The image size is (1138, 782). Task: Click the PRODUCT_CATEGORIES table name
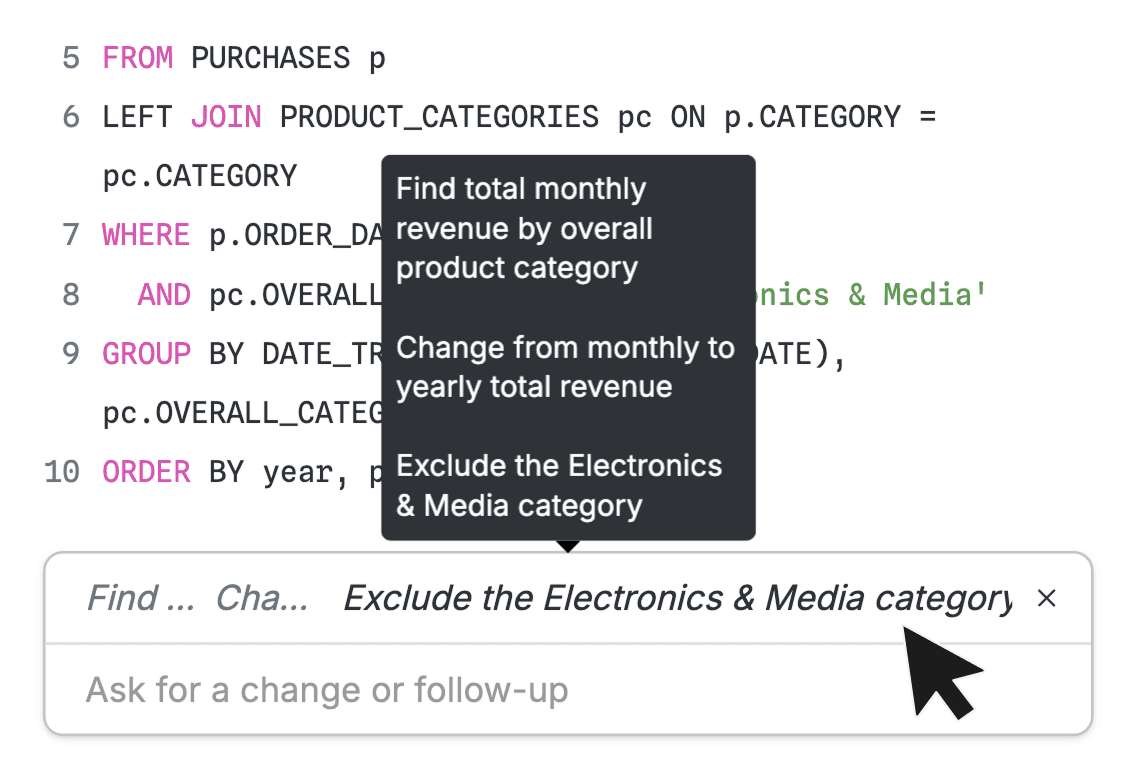pos(439,117)
